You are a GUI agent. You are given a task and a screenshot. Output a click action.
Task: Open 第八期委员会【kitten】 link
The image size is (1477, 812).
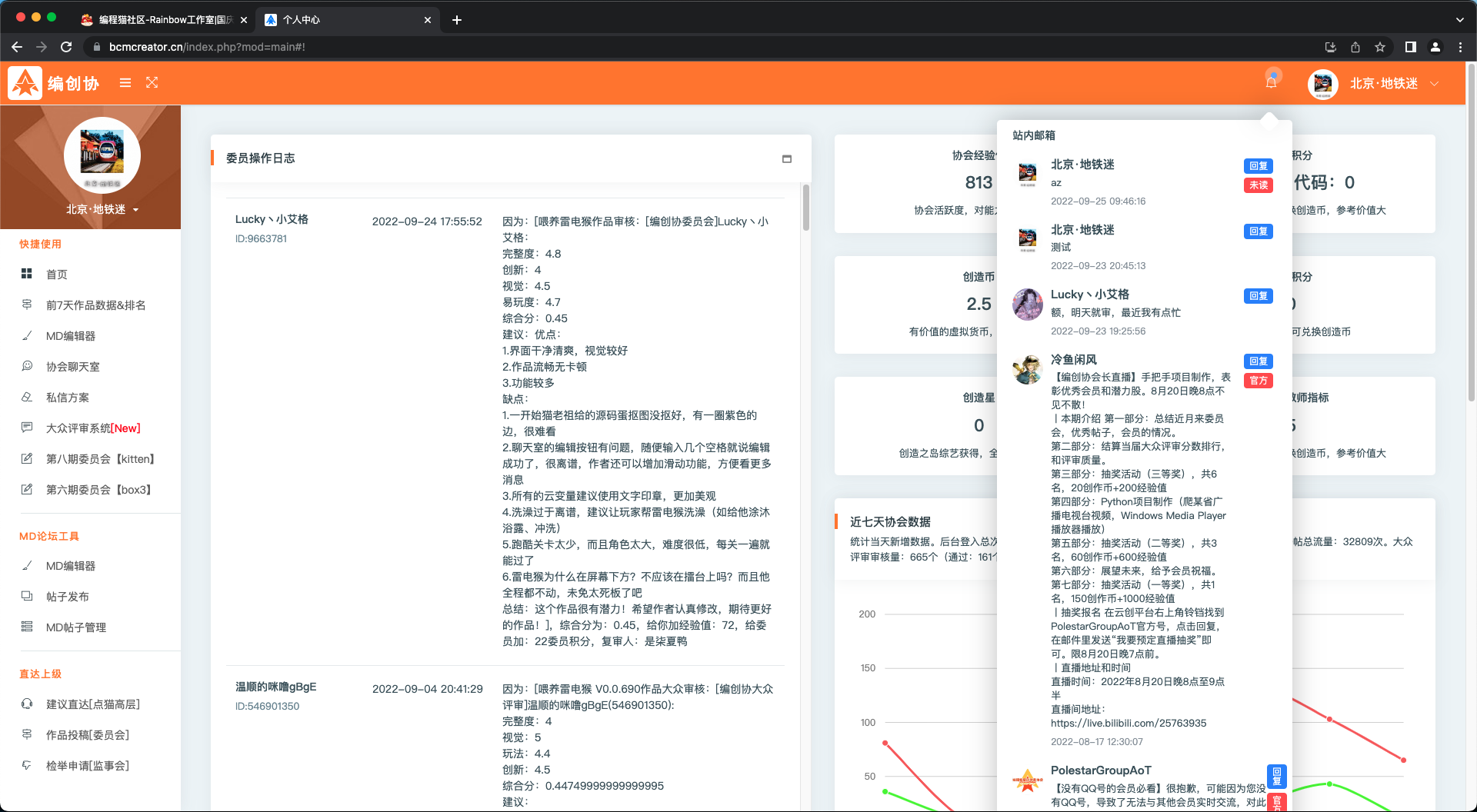102,459
